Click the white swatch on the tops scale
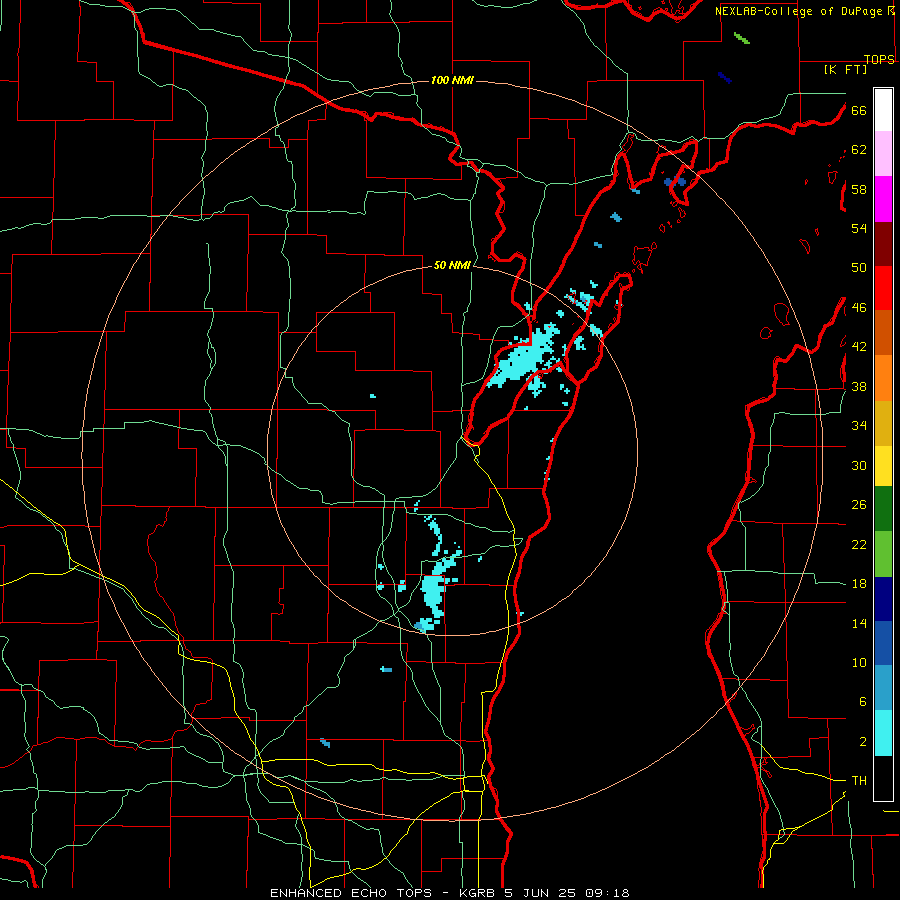Image resolution: width=900 pixels, height=900 pixels. [x=883, y=110]
